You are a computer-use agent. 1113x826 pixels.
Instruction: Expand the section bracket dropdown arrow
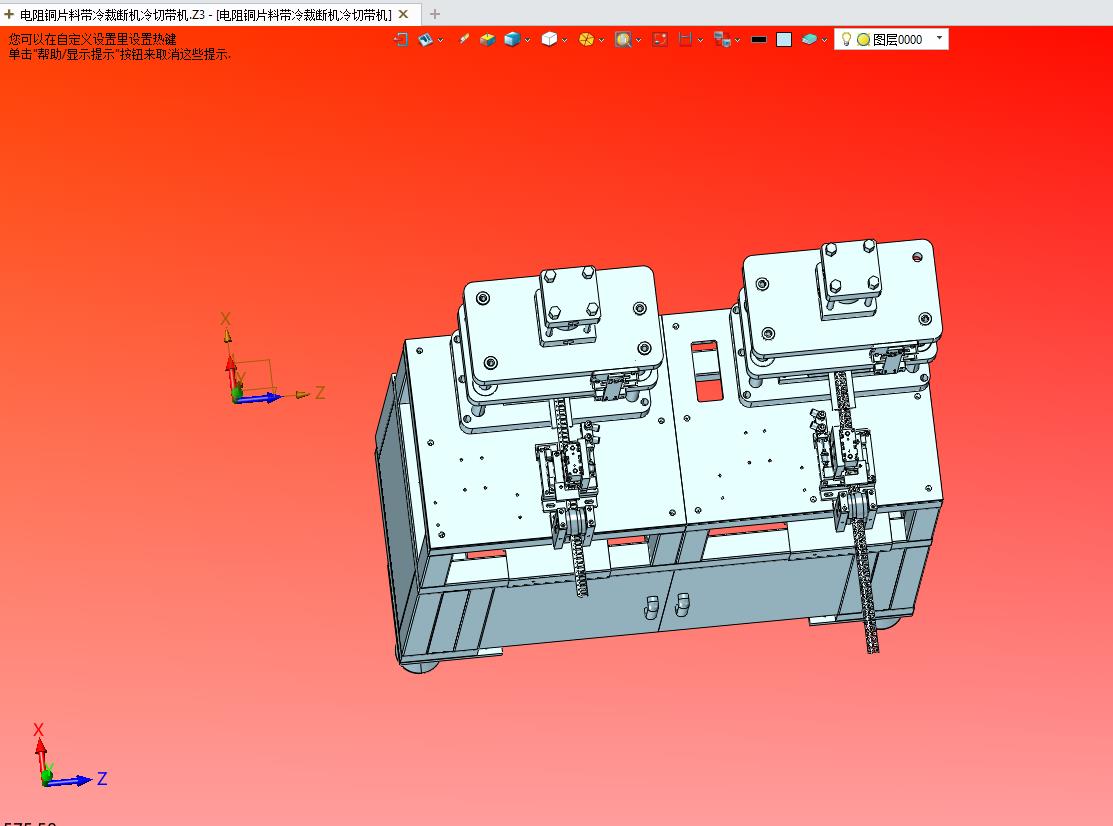click(701, 40)
